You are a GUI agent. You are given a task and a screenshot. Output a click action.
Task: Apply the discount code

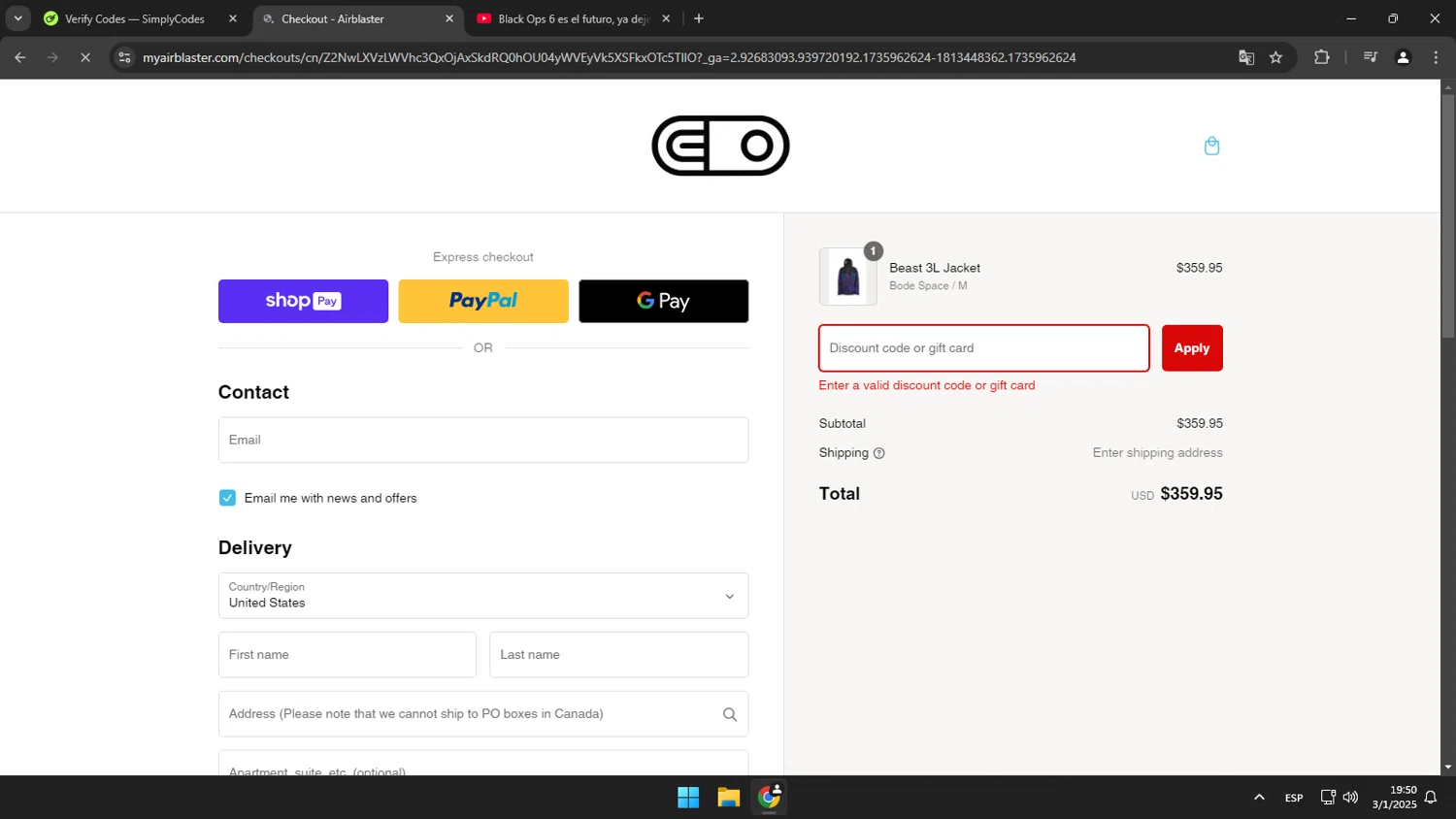pos(1192,348)
